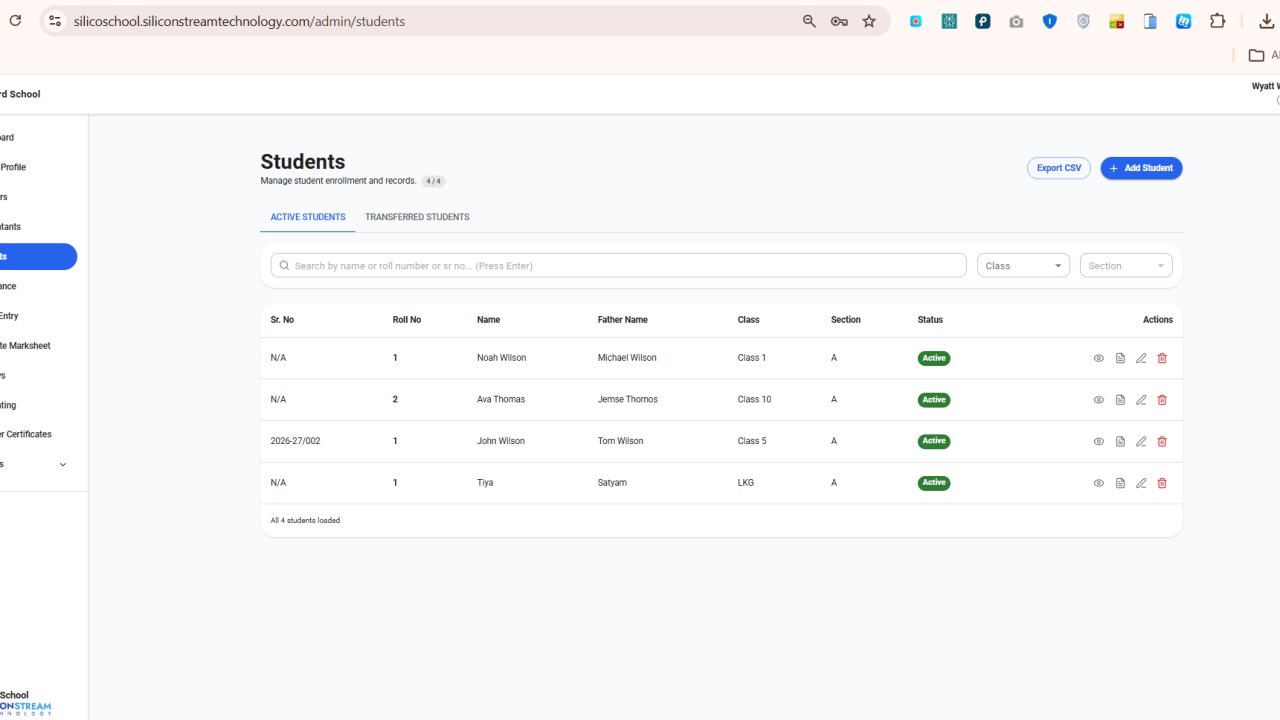Screen dimensions: 1280x720
Task: View Tiya's record via eye icon
Action: point(1098,483)
